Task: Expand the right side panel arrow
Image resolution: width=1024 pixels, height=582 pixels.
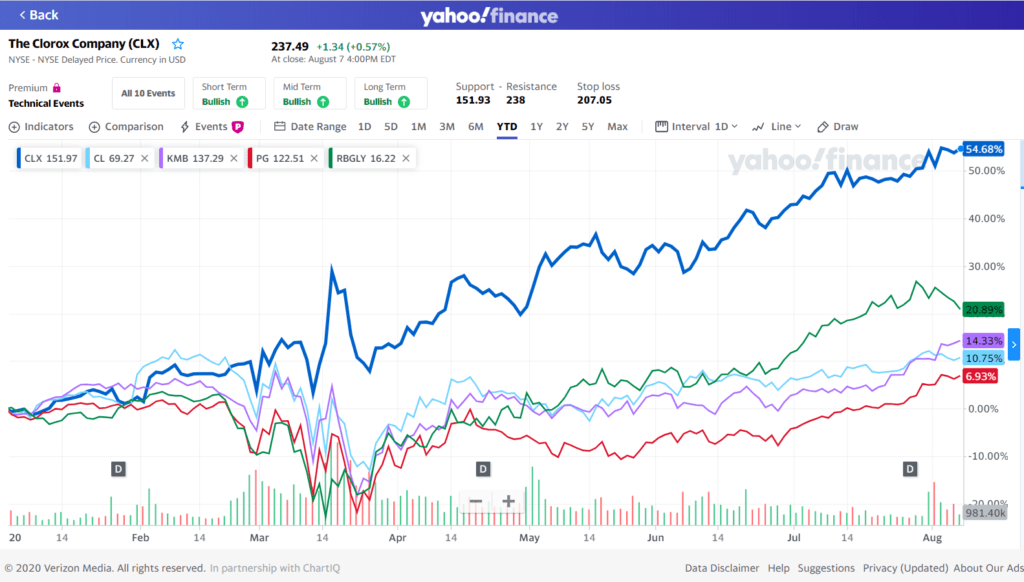Action: point(1014,344)
